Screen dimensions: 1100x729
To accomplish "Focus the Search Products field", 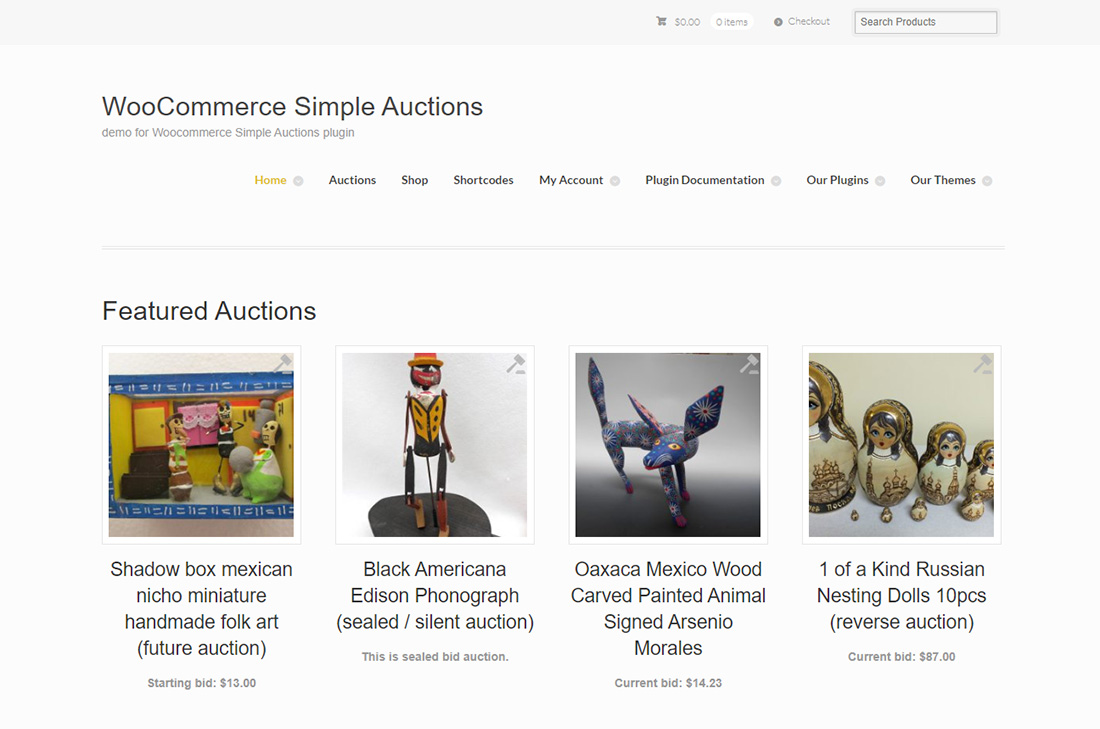I will pos(925,22).
